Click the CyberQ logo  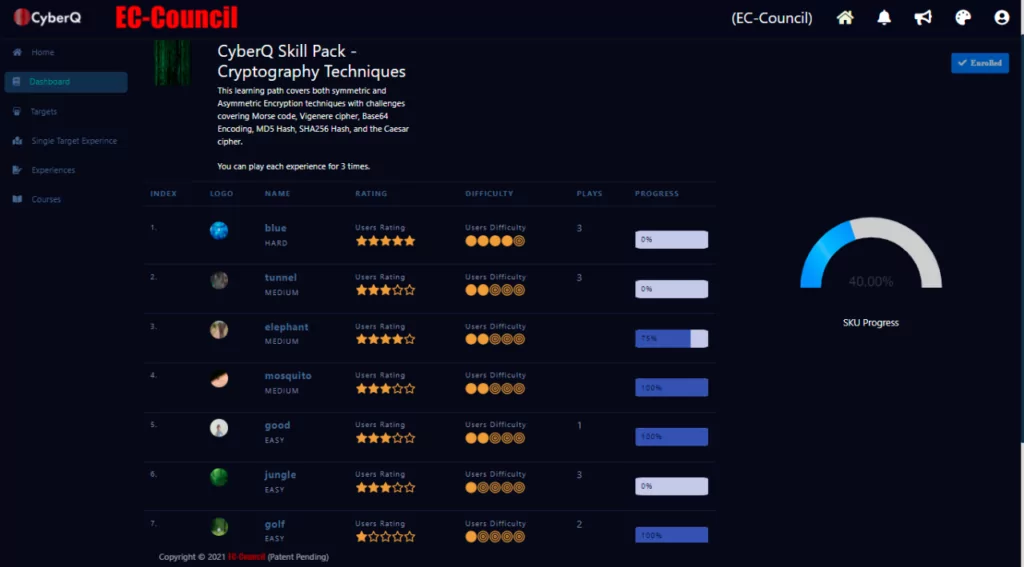point(48,18)
